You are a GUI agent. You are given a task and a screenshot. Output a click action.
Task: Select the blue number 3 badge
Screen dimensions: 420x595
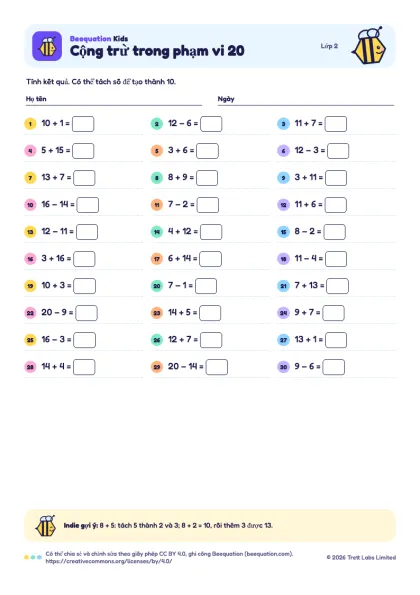click(283, 124)
